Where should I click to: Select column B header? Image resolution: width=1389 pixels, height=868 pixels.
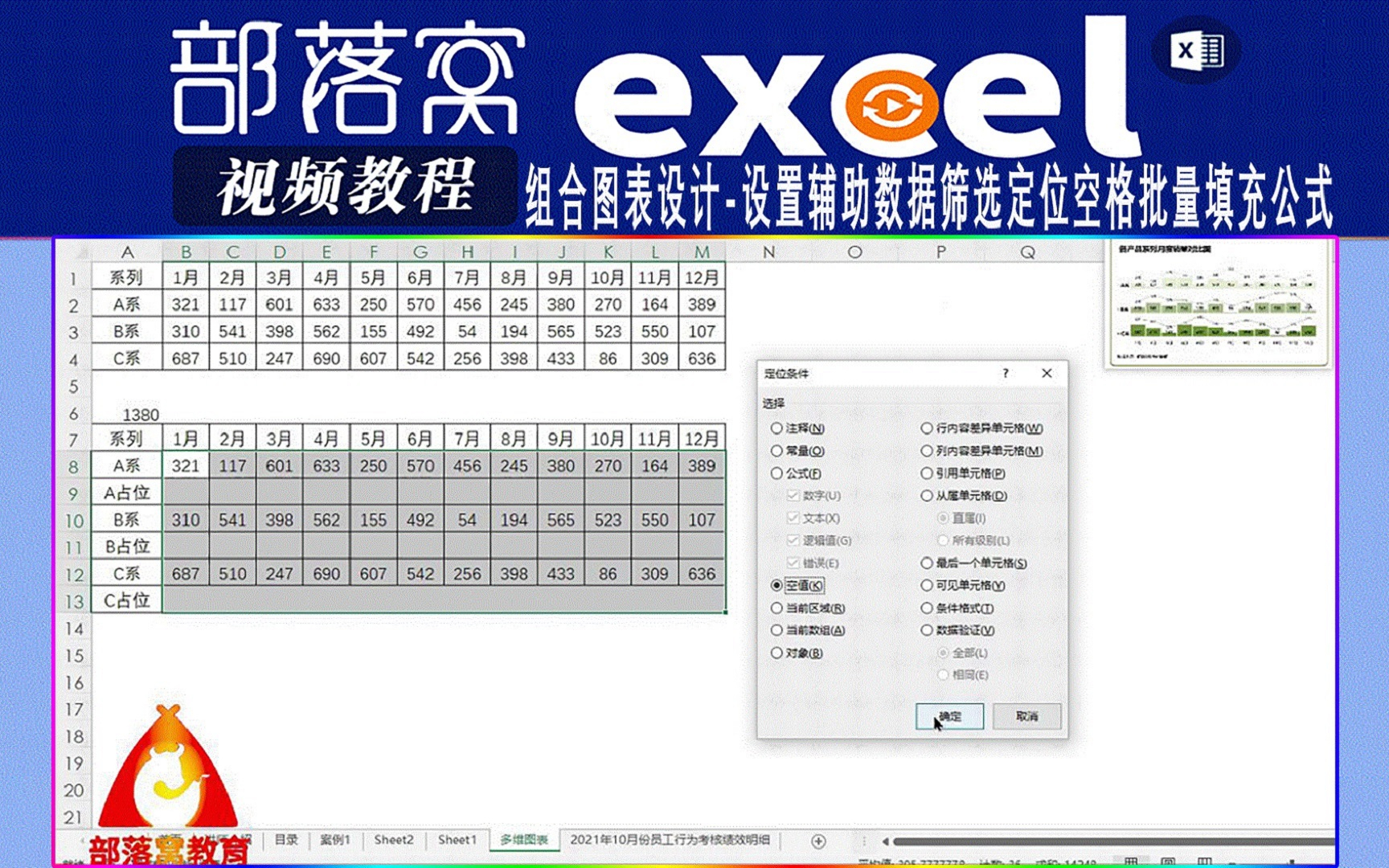(186, 252)
